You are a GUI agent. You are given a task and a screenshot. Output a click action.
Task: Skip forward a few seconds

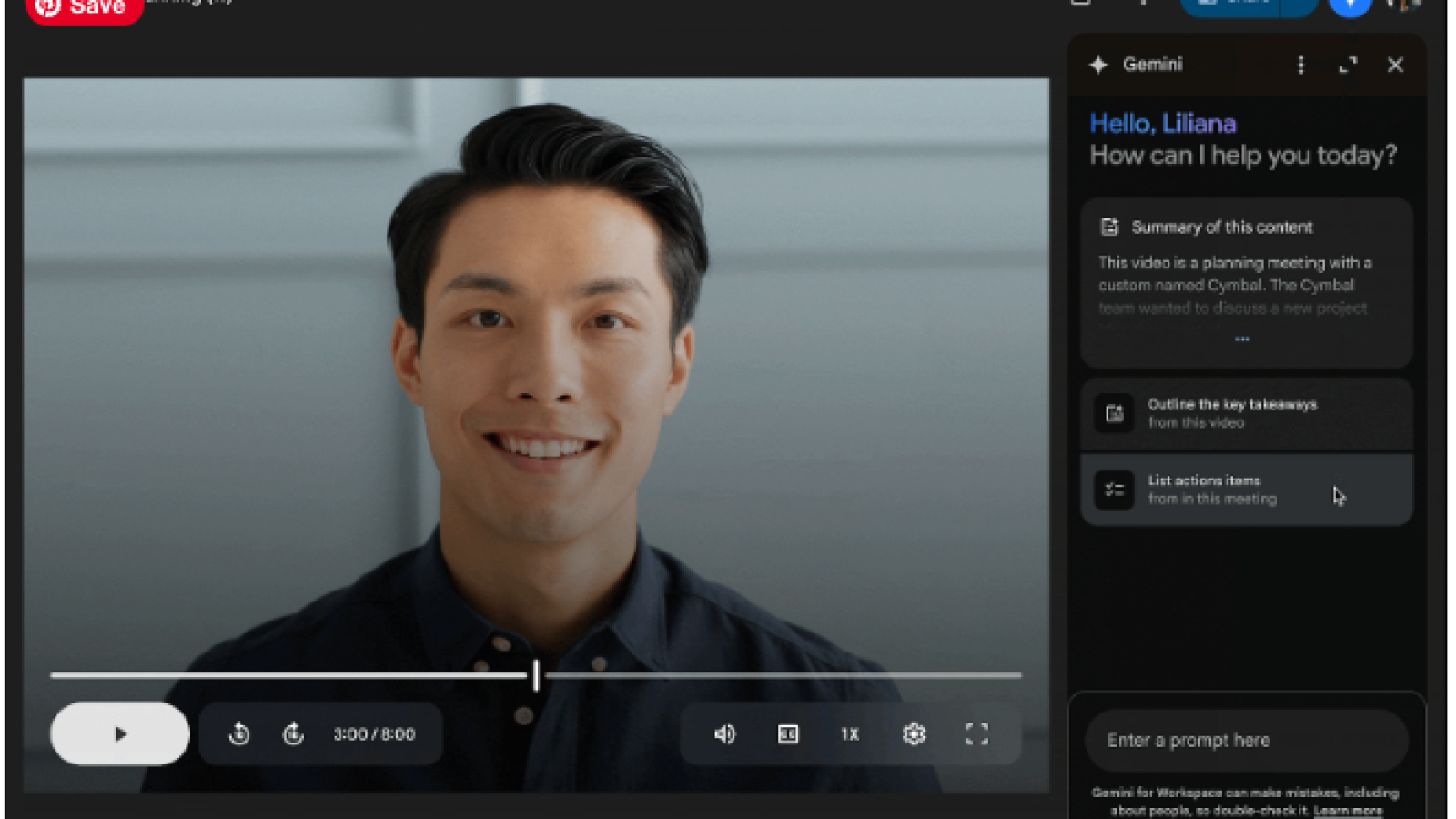pos(293,733)
